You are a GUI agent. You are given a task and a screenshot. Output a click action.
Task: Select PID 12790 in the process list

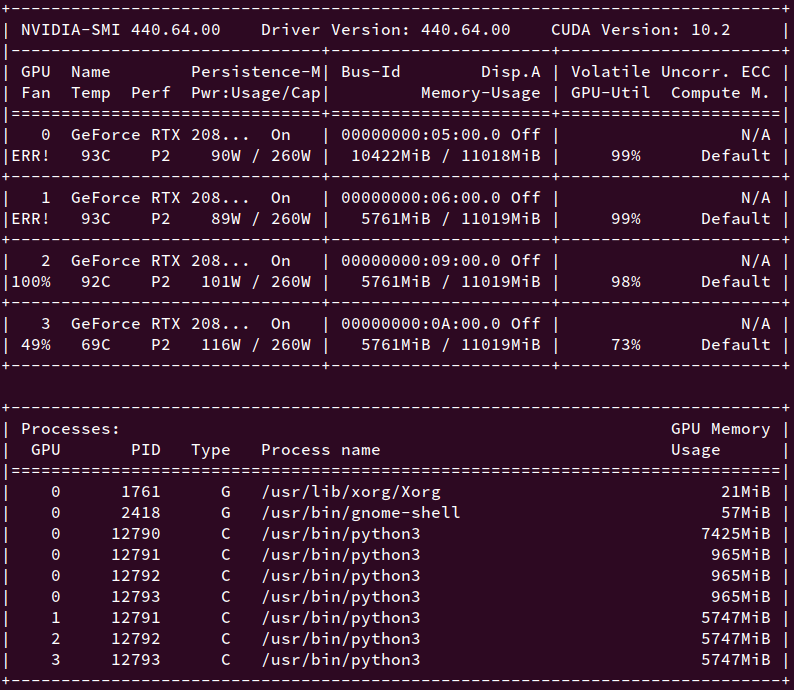point(135,534)
